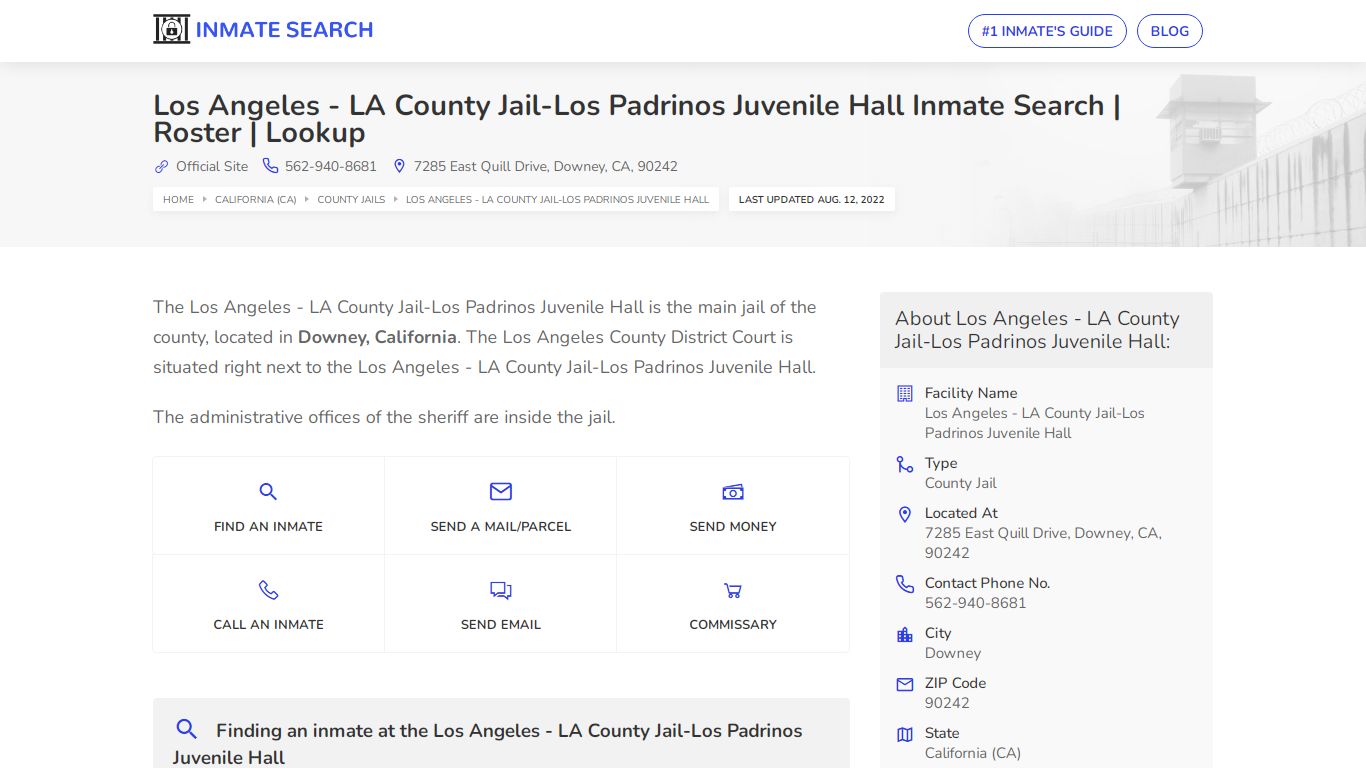Open the Blog button
The image size is (1366, 768).
click(x=1170, y=31)
